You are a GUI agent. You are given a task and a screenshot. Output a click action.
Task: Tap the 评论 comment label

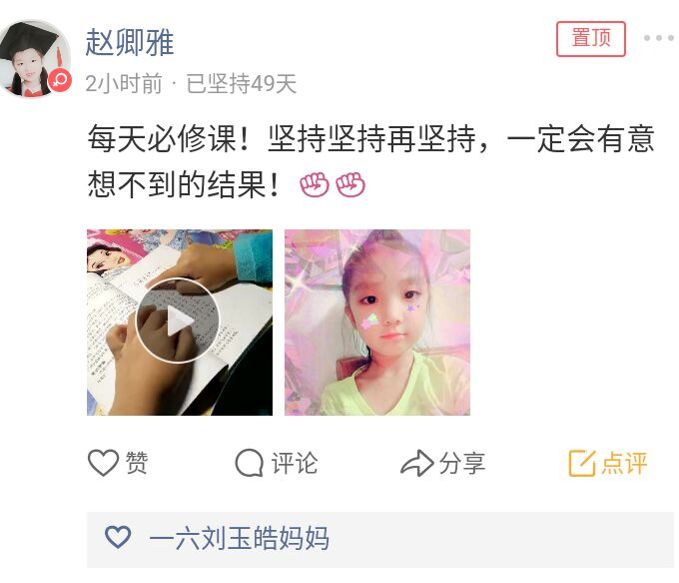[294, 463]
